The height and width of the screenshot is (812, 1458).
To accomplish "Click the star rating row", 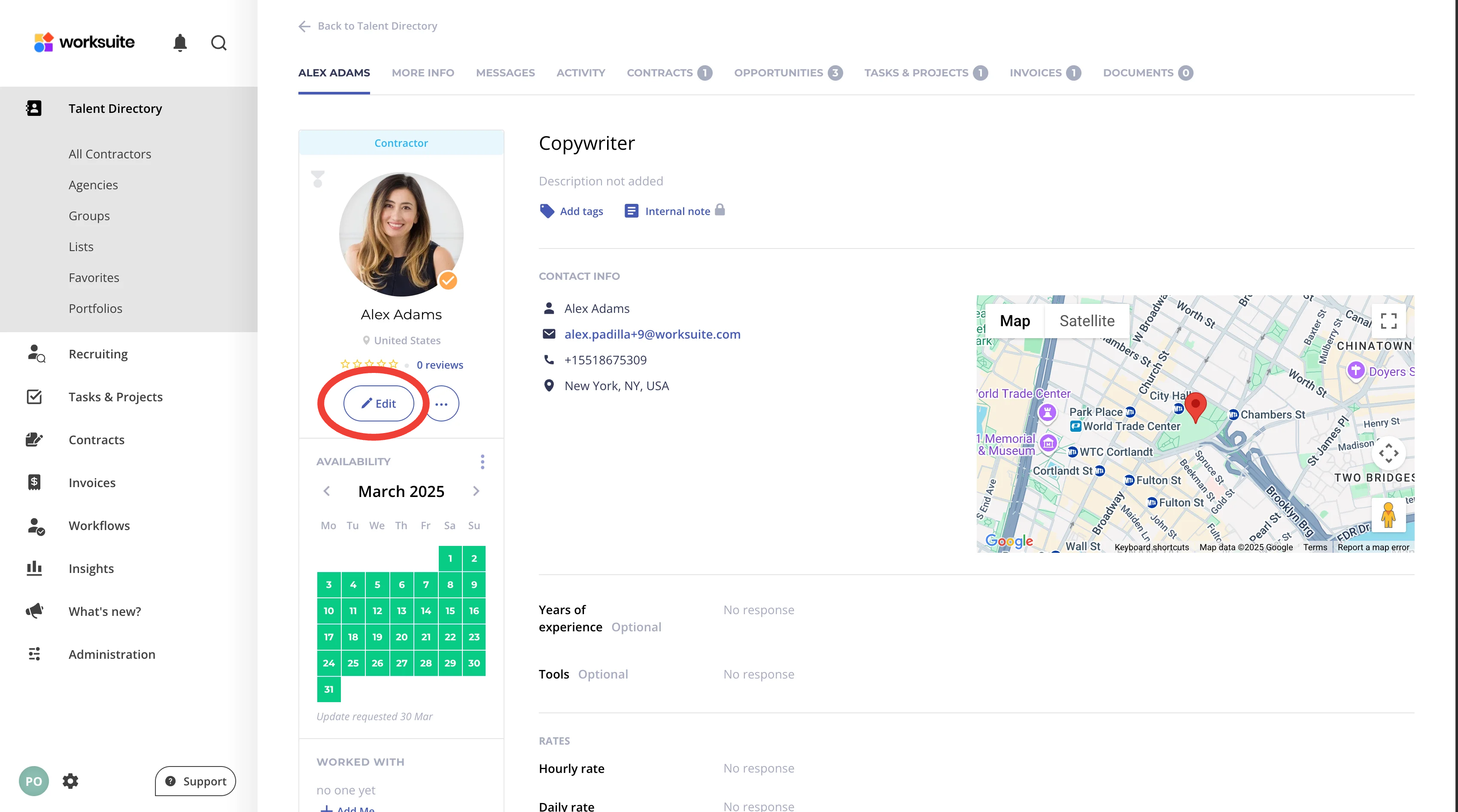I will 370,364.
